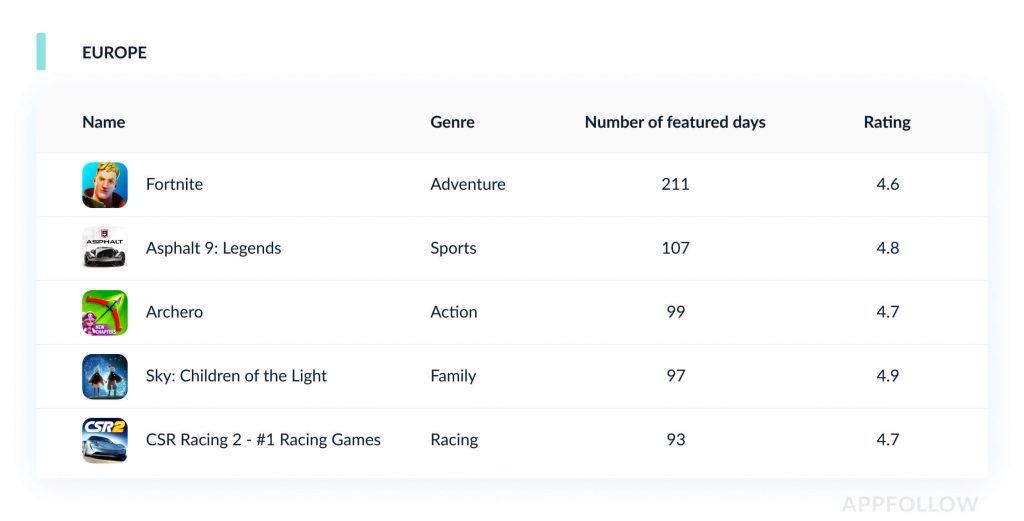Click the Number of featured days header

pyautogui.click(x=675, y=122)
